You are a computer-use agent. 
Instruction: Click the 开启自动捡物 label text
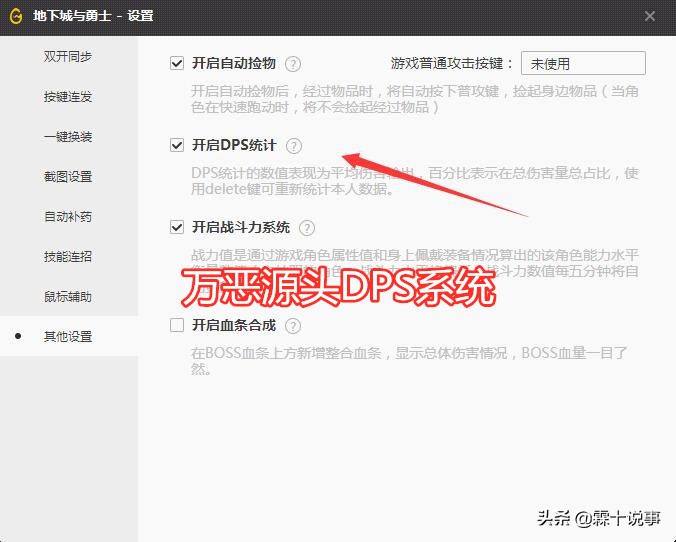coord(234,63)
